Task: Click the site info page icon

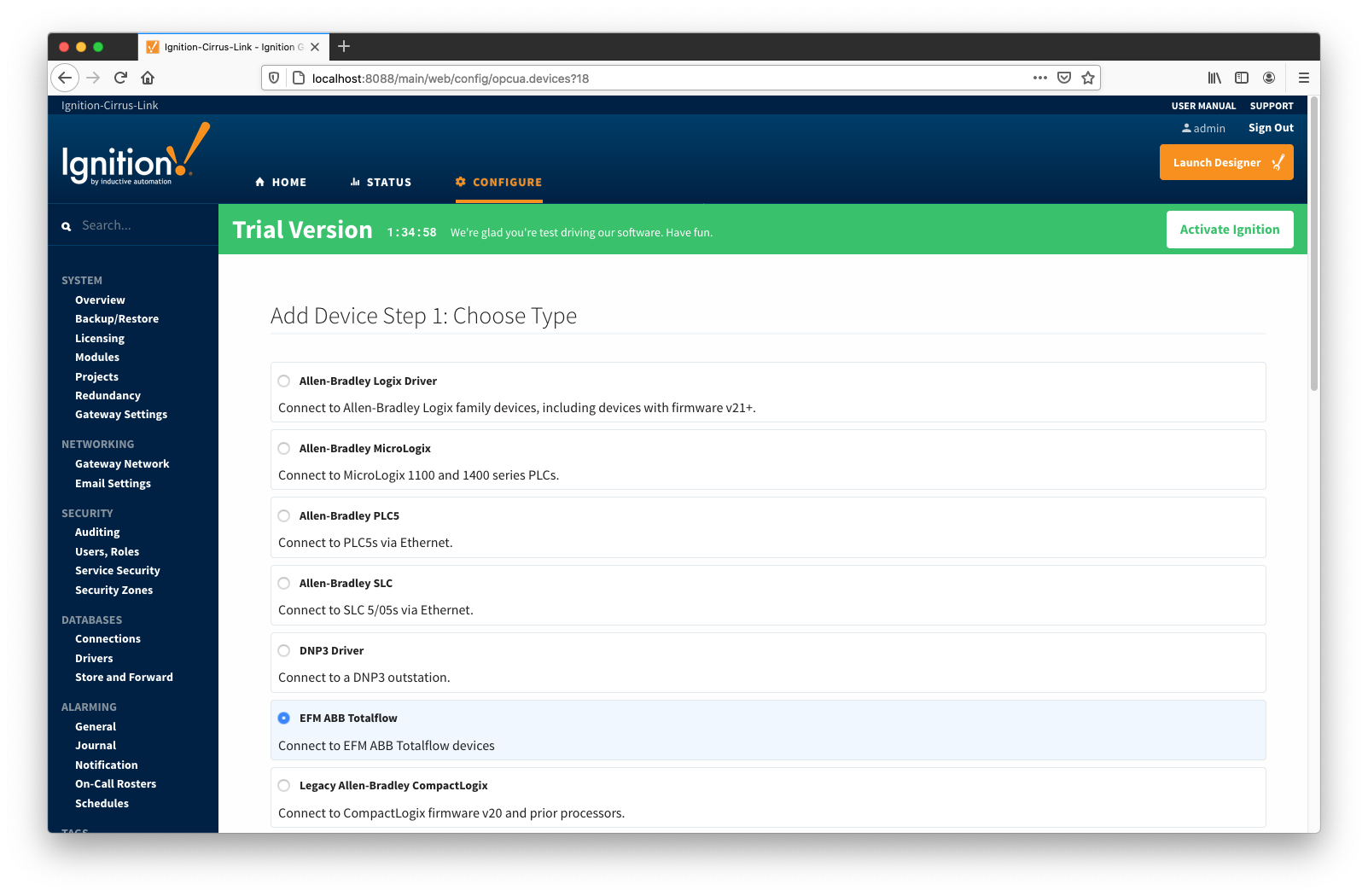Action: tap(299, 78)
